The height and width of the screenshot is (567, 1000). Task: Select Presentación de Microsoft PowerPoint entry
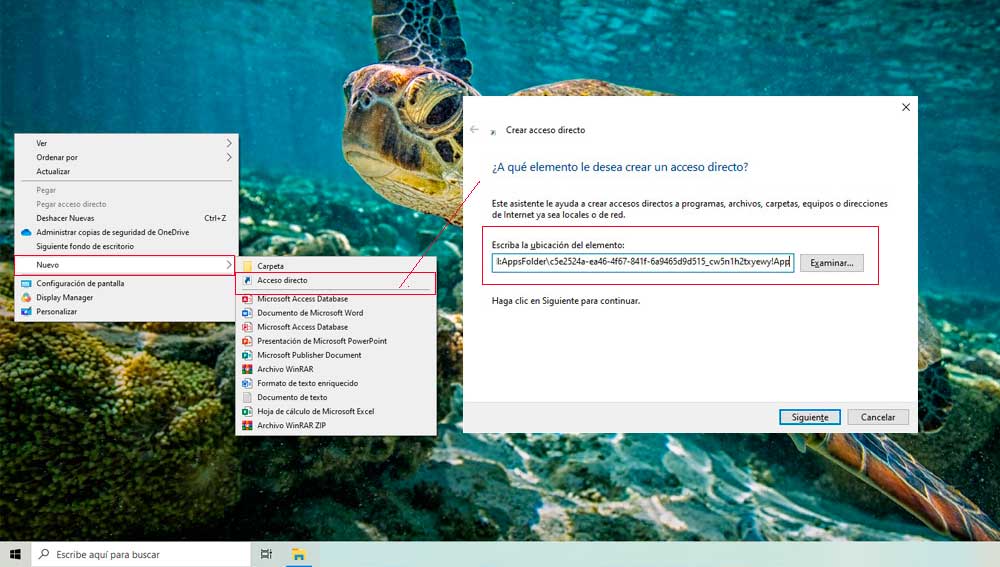[322, 341]
